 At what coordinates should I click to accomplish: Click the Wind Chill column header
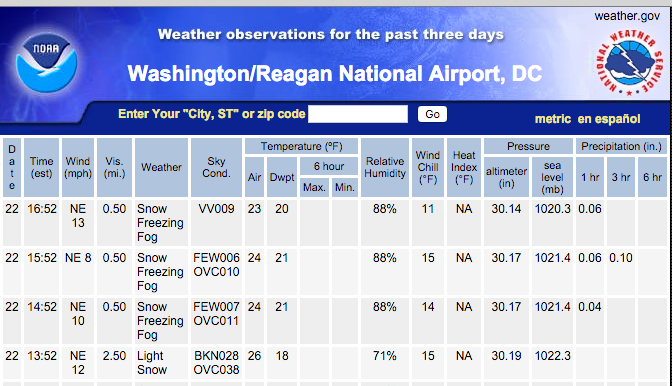427,168
